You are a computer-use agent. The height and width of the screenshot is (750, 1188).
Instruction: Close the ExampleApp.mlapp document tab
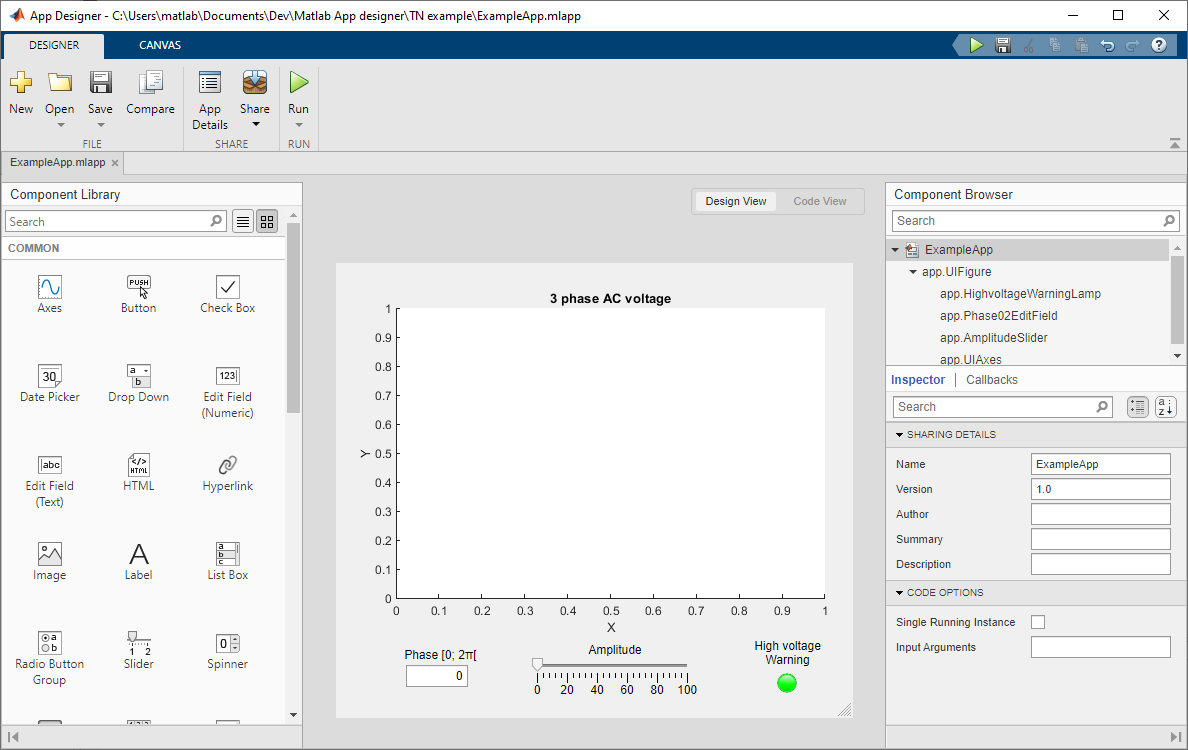click(x=115, y=163)
